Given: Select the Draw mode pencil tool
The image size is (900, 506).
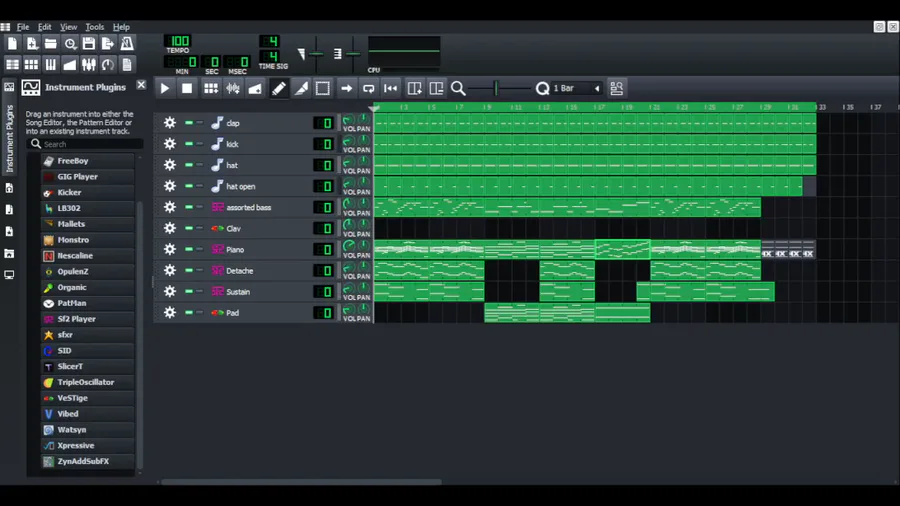Looking at the screenshot, I should point(278,88).
